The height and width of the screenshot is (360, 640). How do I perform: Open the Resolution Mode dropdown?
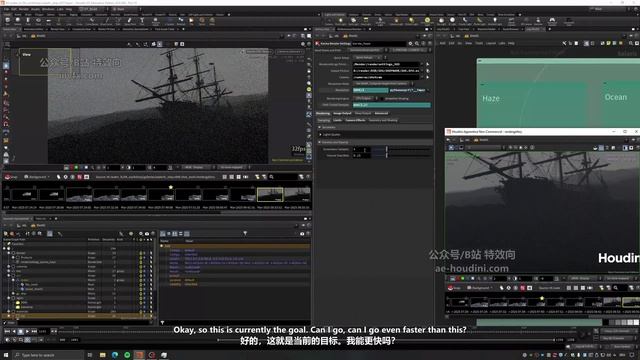coord(383,84)
